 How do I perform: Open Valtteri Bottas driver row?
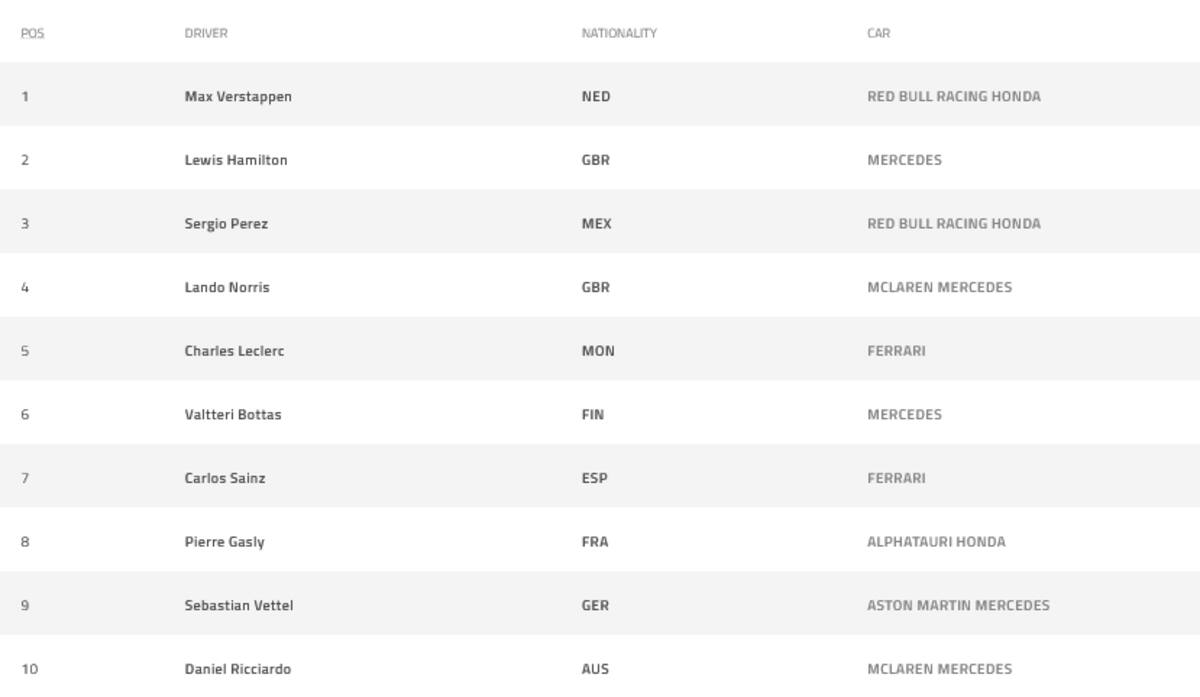click(x=233, y=414)
